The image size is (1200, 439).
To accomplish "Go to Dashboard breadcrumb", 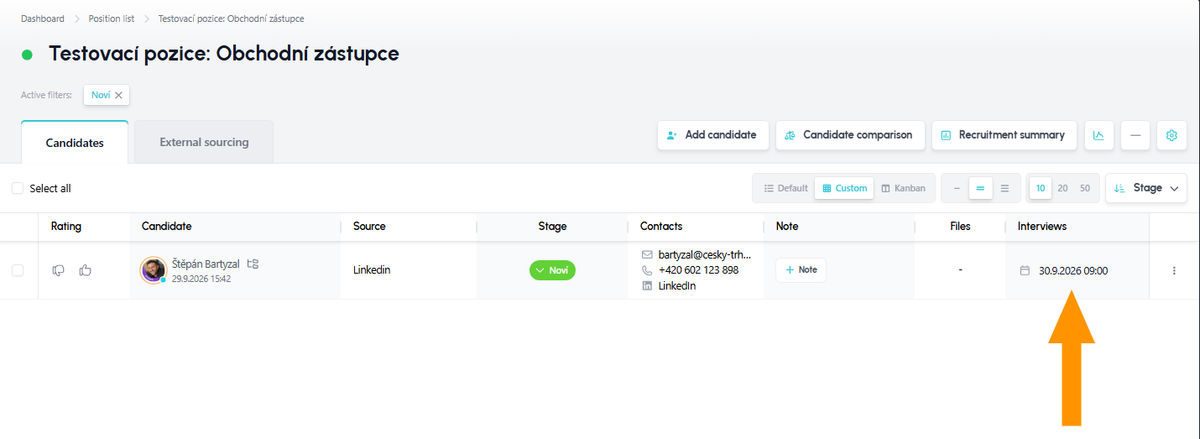I will tap(43, 19).
